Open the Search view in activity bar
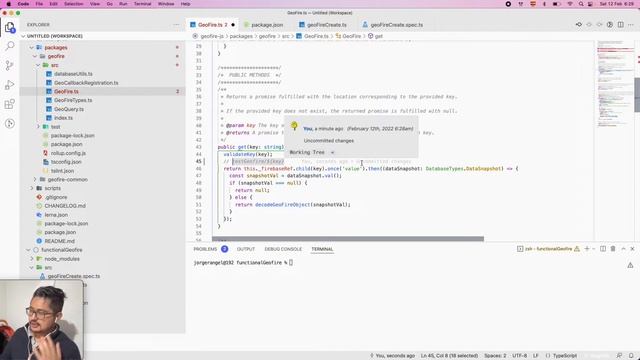Image resolution: width=640 pixels, height=360 pixels. tap(10, 46)
